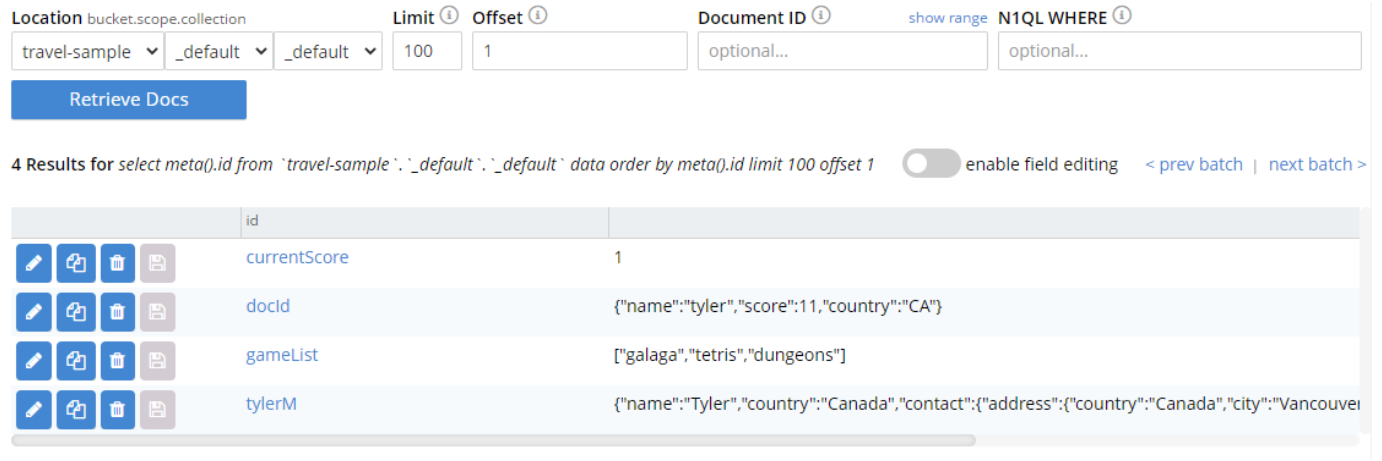Open the currentScore document id link

(297, 257)
